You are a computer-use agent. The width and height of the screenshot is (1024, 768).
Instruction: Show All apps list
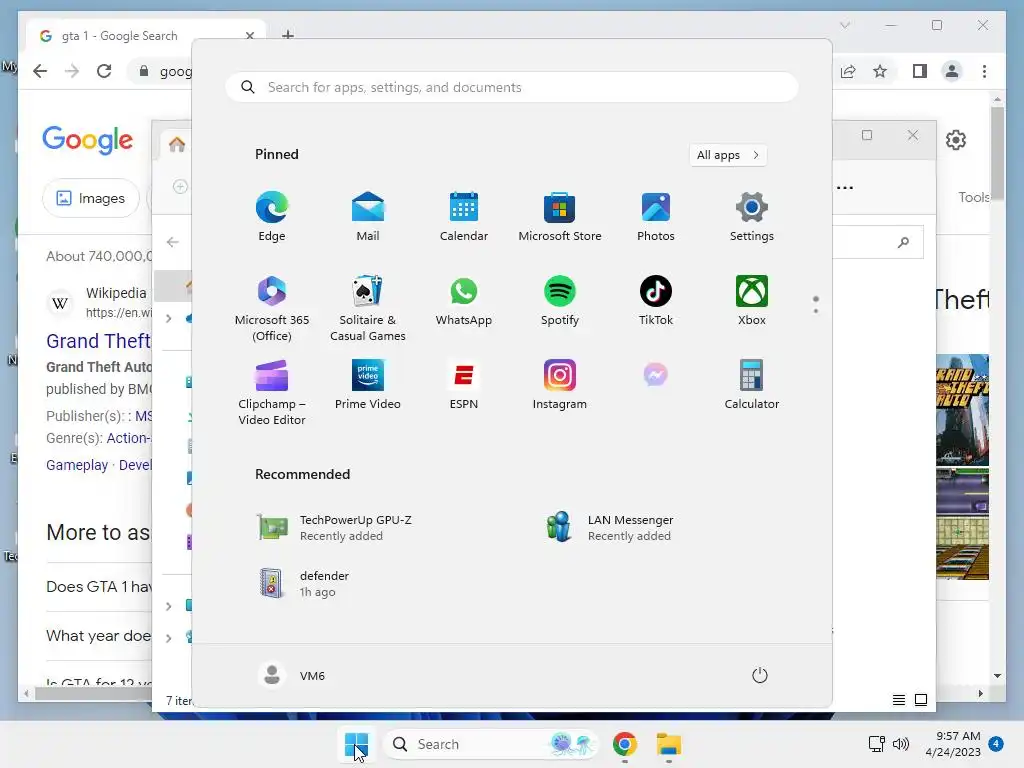728,155
